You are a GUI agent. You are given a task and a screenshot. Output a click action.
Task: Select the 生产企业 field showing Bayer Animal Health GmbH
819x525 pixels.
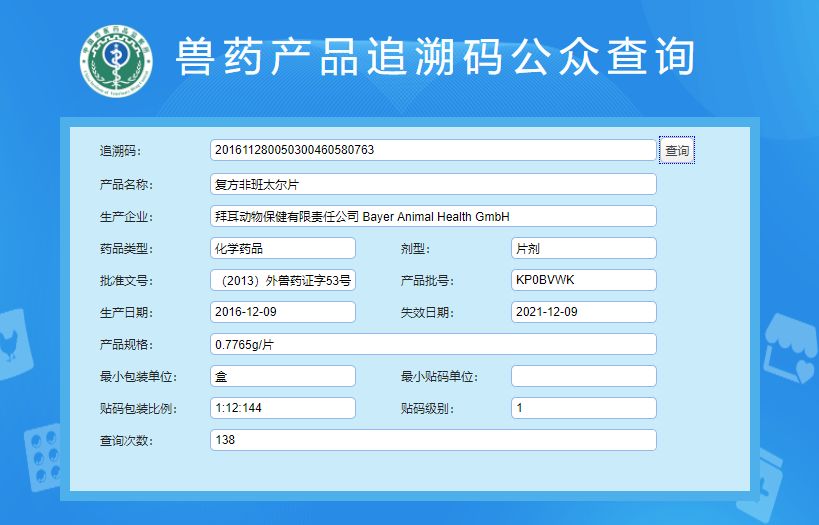pyautogui.click(x=433, y=216)
